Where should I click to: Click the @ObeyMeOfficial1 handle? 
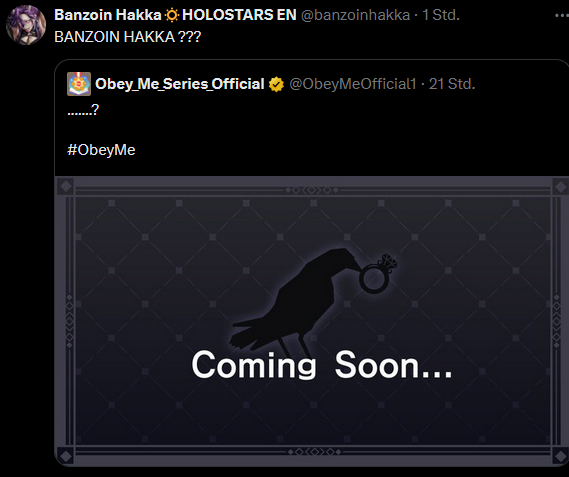tap(353, 84)
